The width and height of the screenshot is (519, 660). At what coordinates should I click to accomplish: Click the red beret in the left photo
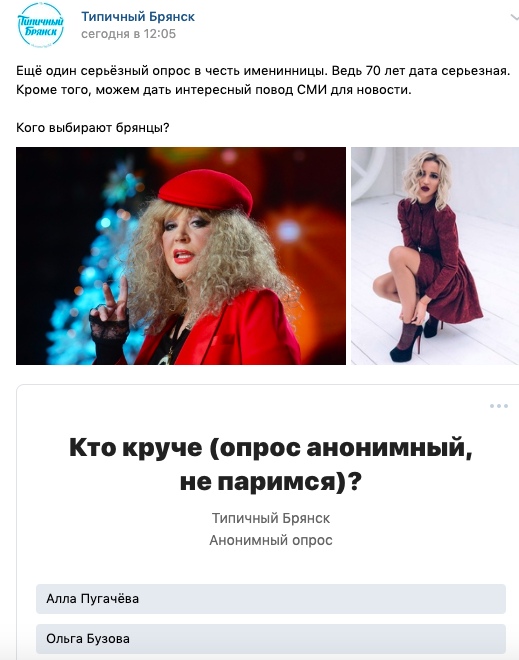pyautogui.click(x=206, y=192)
